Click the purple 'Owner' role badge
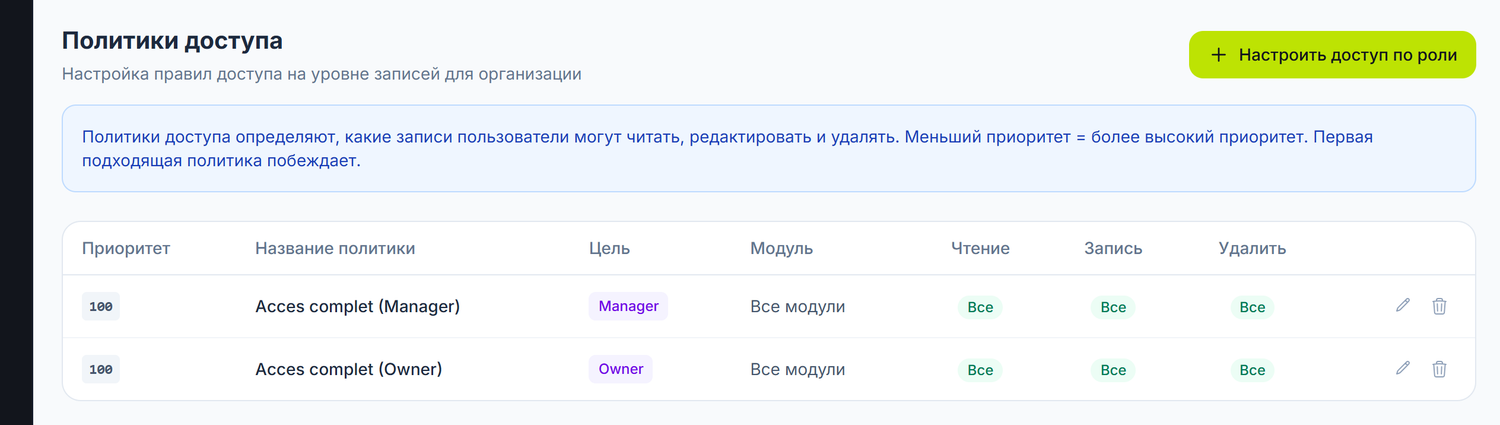 [x=621, y=369]
